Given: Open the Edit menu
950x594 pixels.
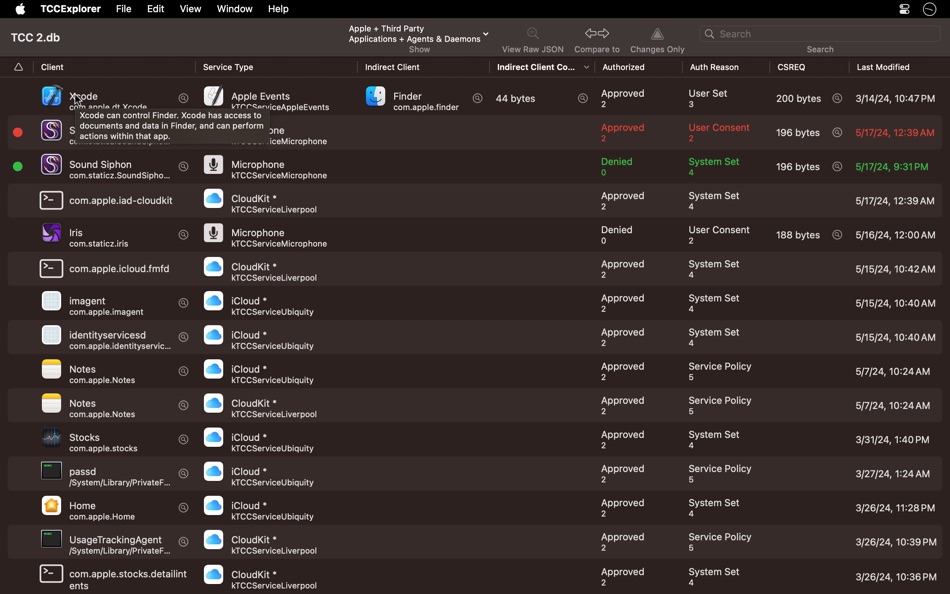Looking at the screenshot, I should 156,8.
